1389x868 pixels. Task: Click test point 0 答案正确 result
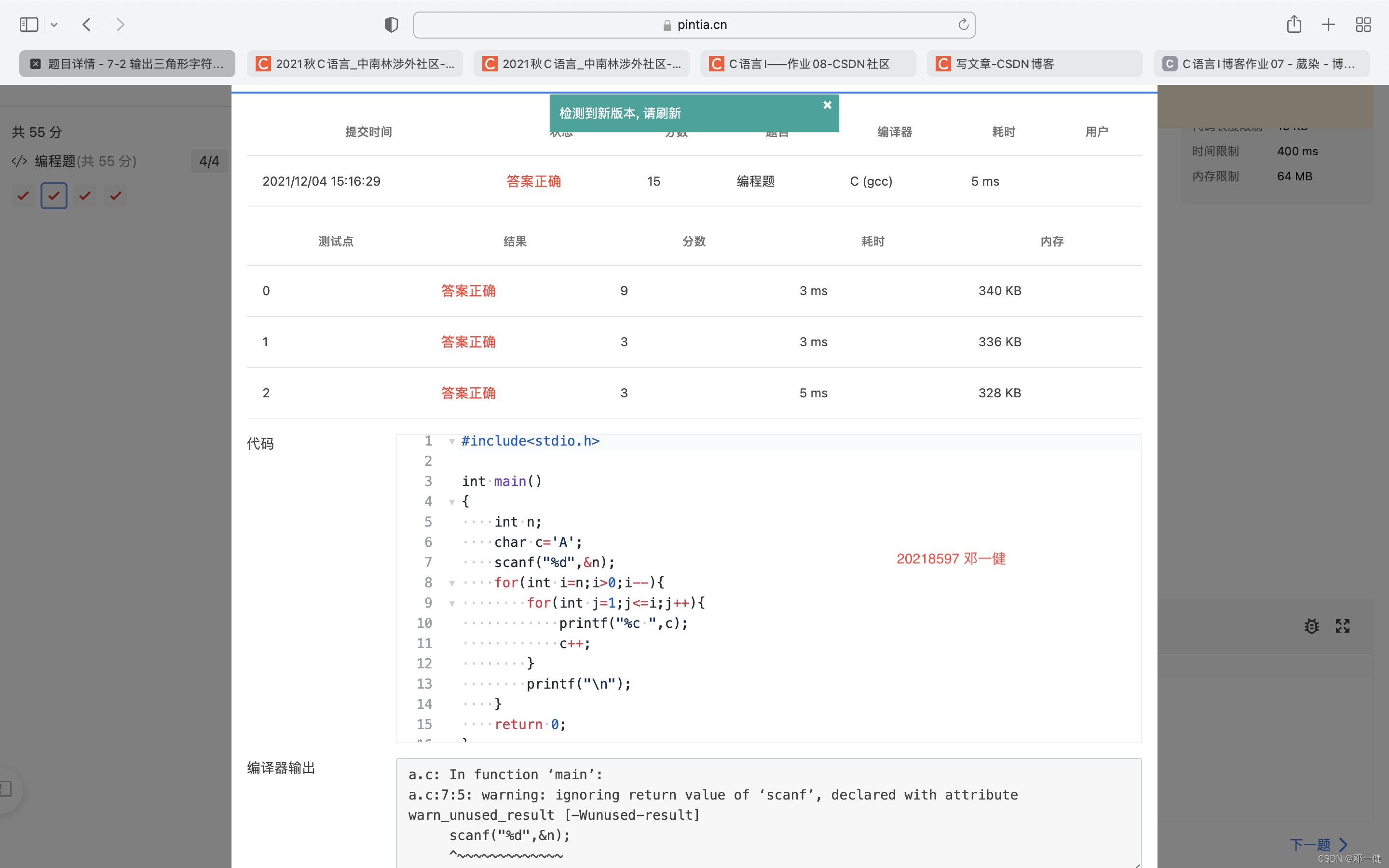click(468, 291)
